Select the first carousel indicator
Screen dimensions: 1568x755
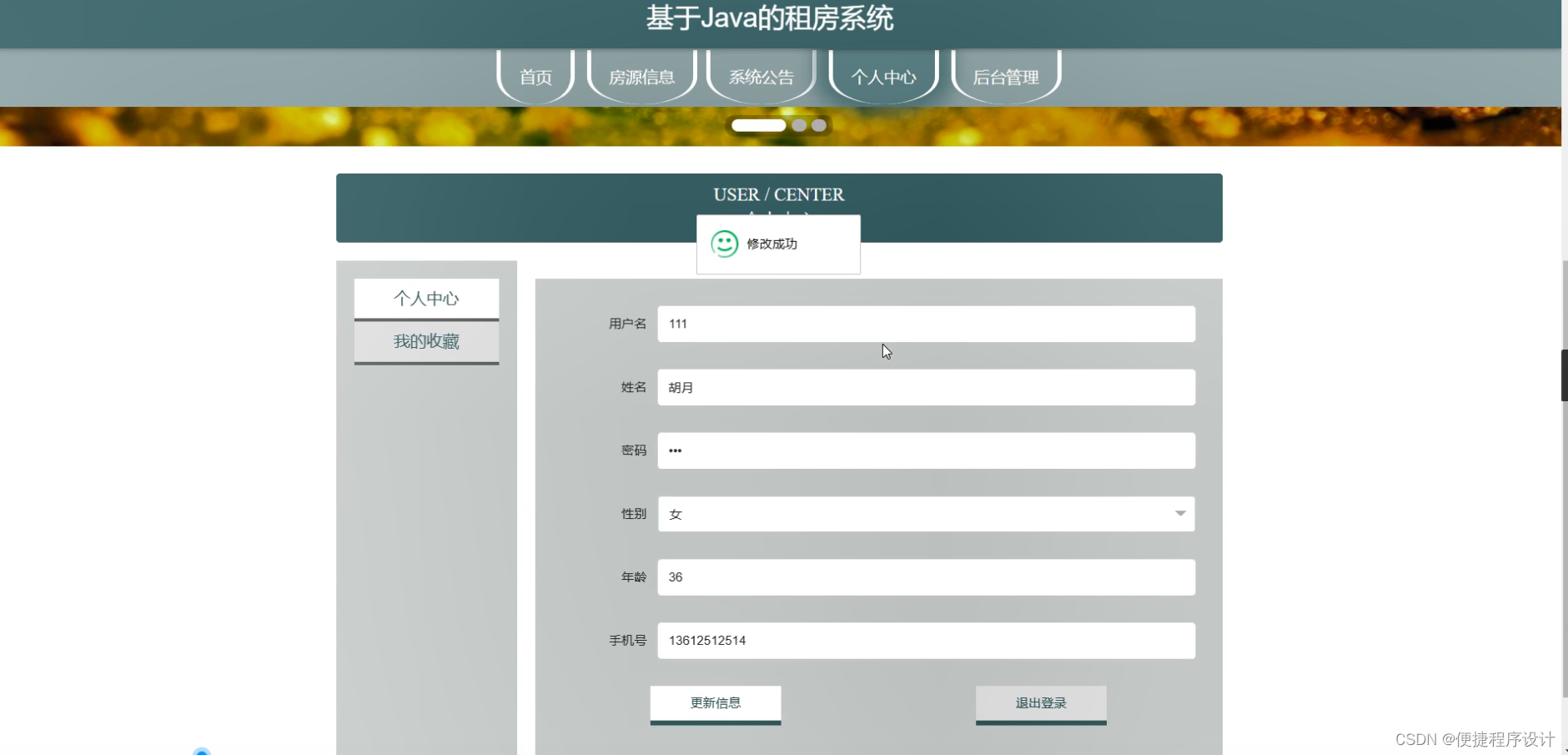click(x=757, y=125)
